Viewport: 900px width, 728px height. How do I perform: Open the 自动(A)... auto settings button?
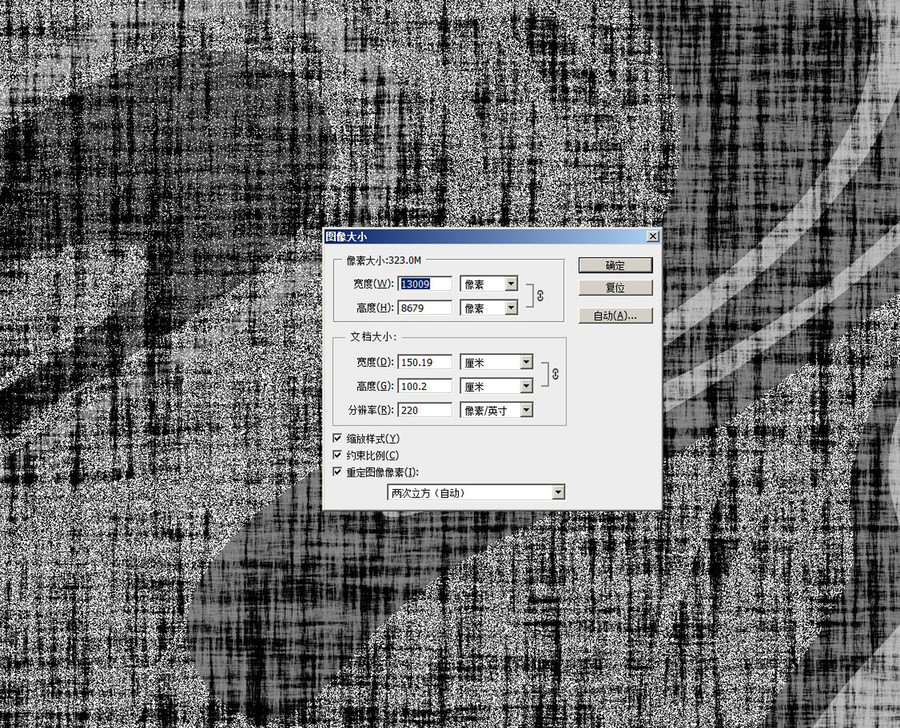click(615, 315)
